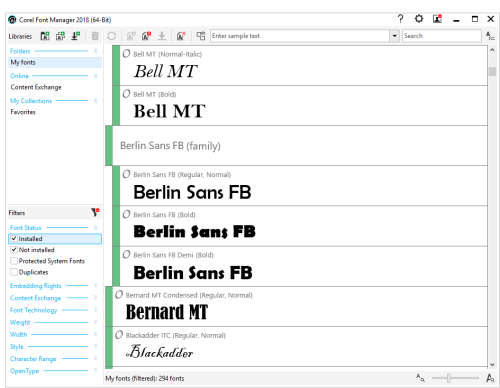Click the Create collection icon in toolbar
The width and height of the screenshot is (500, 388).
click(60, 36)
